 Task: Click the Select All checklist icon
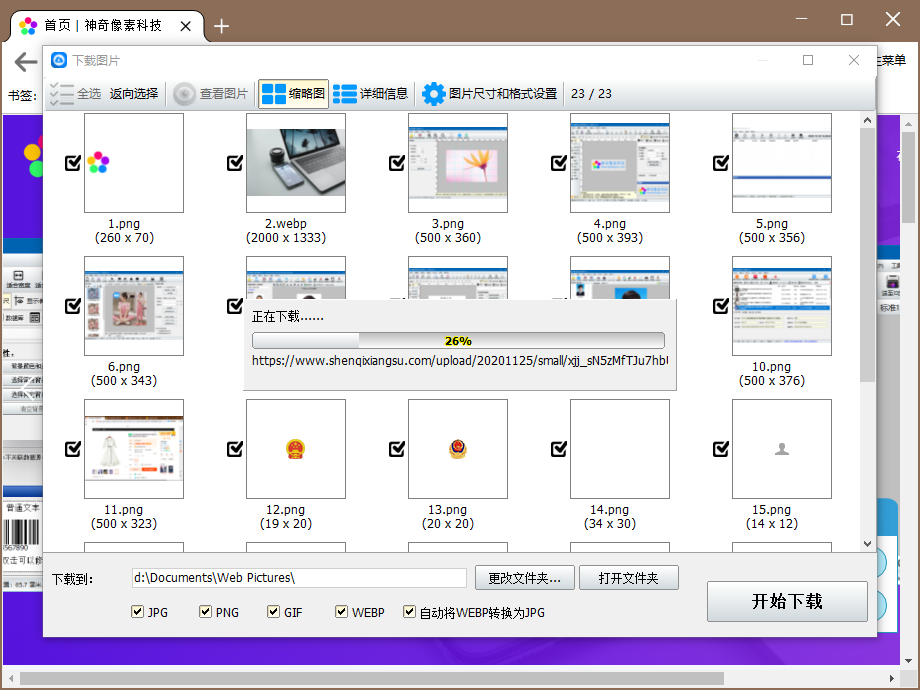62,94
